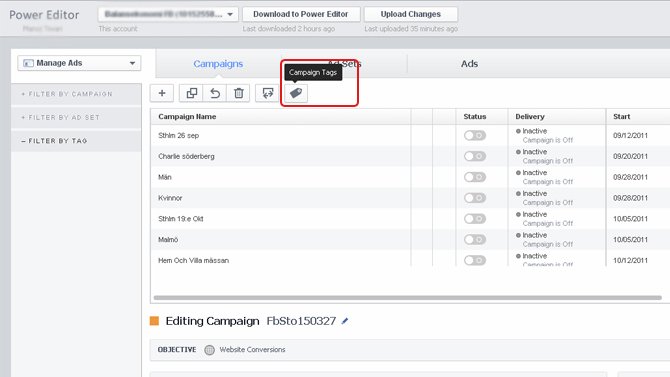This screenshot has height=377, width=670.
Task: Click the Website Conversions objective text
Action: coord(252,350)
